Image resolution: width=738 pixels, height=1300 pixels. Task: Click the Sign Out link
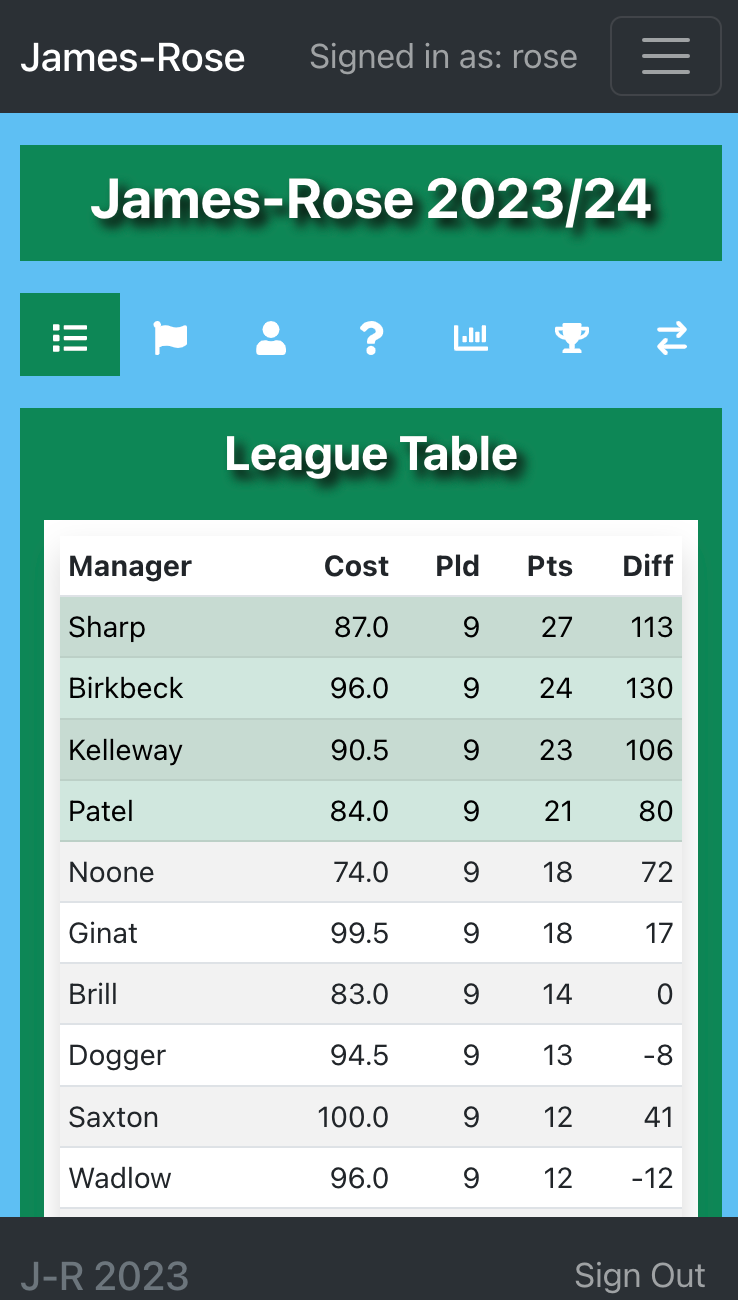640,1275
